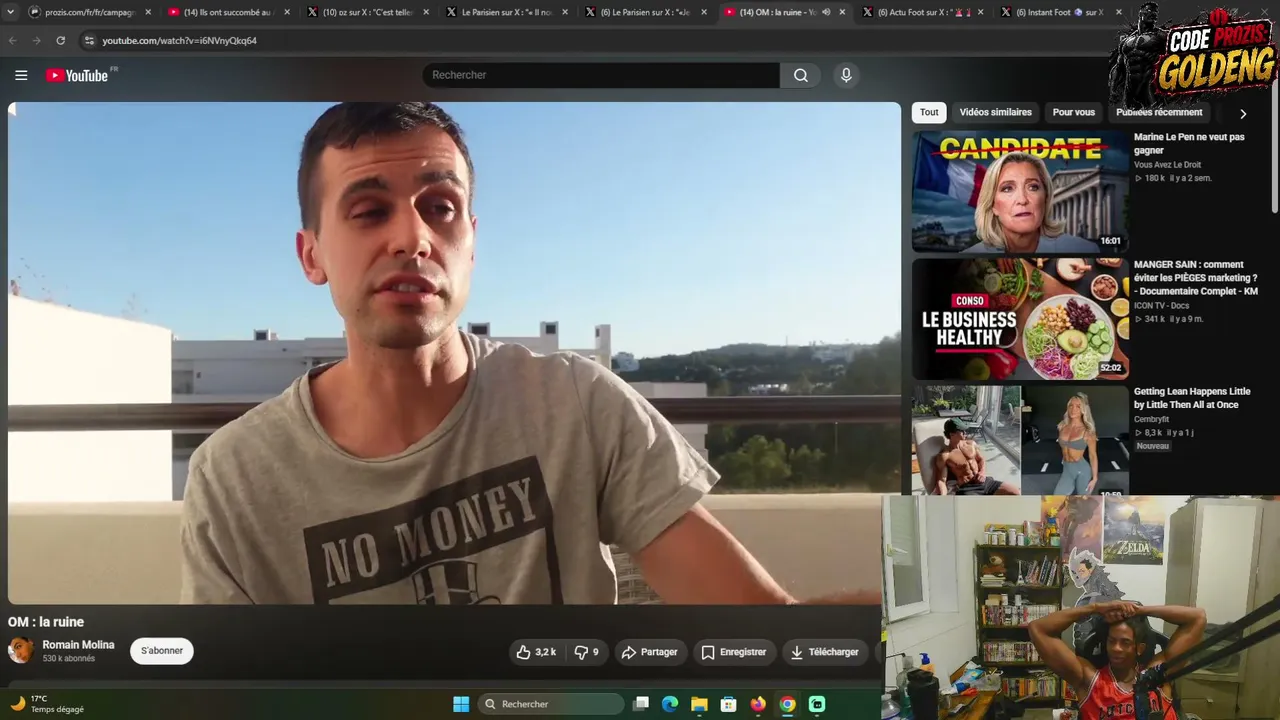This screenshot has height=720, width=1280.
Task: Click the Télécharger download button
Action: pyautogui.click(x=824, y=652)
